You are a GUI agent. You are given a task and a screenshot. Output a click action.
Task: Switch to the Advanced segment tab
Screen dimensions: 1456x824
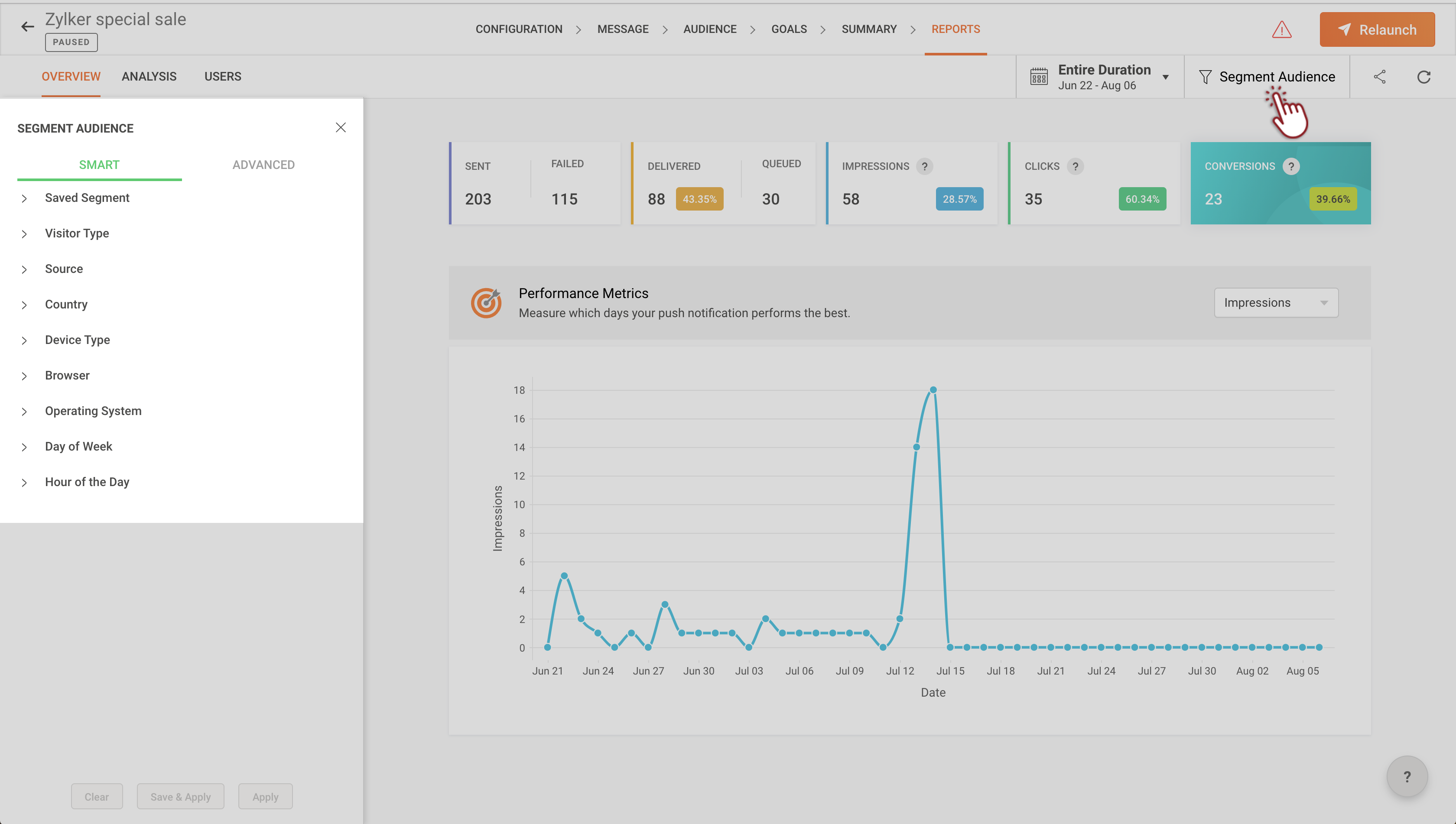[263, 165]
